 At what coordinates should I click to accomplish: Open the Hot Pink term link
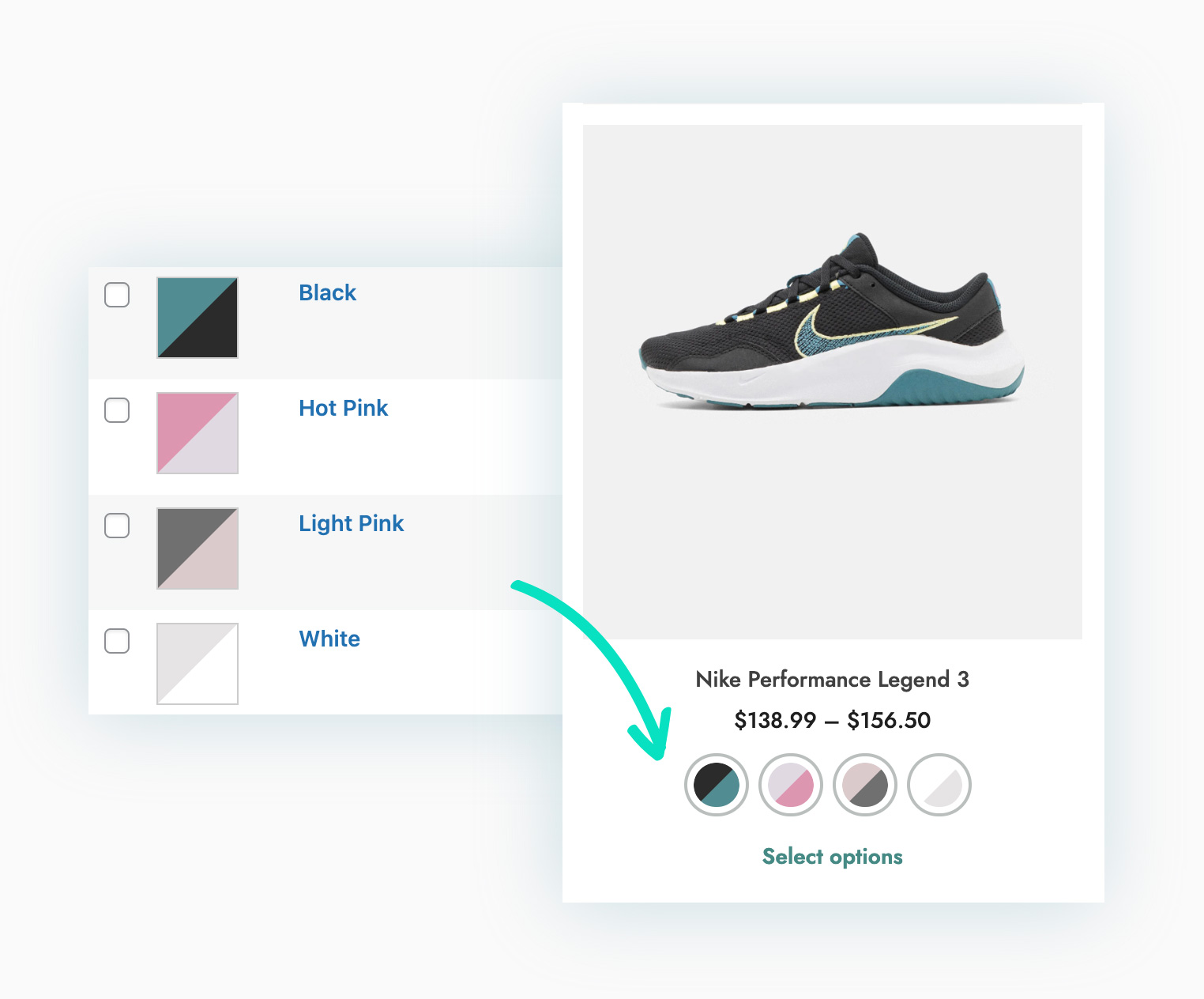(343, 408)
